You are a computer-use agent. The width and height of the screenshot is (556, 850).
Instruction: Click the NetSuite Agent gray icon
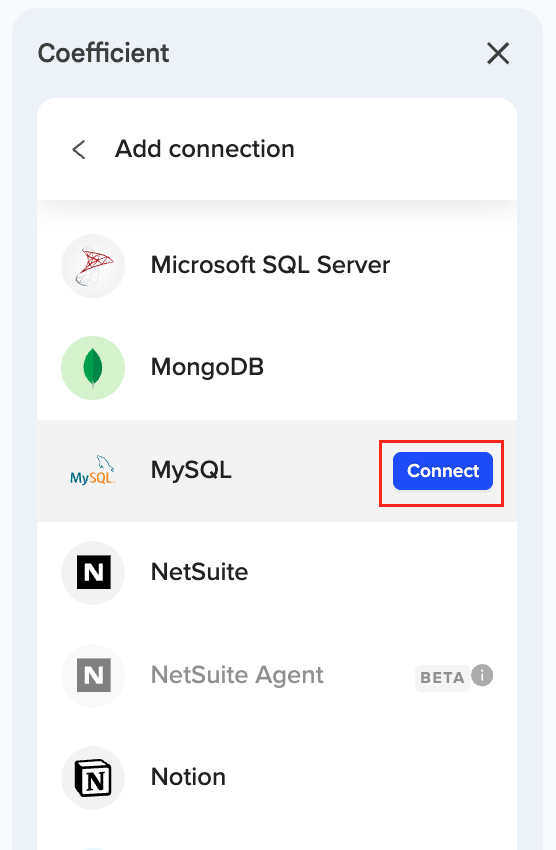(x=93, y=675)
